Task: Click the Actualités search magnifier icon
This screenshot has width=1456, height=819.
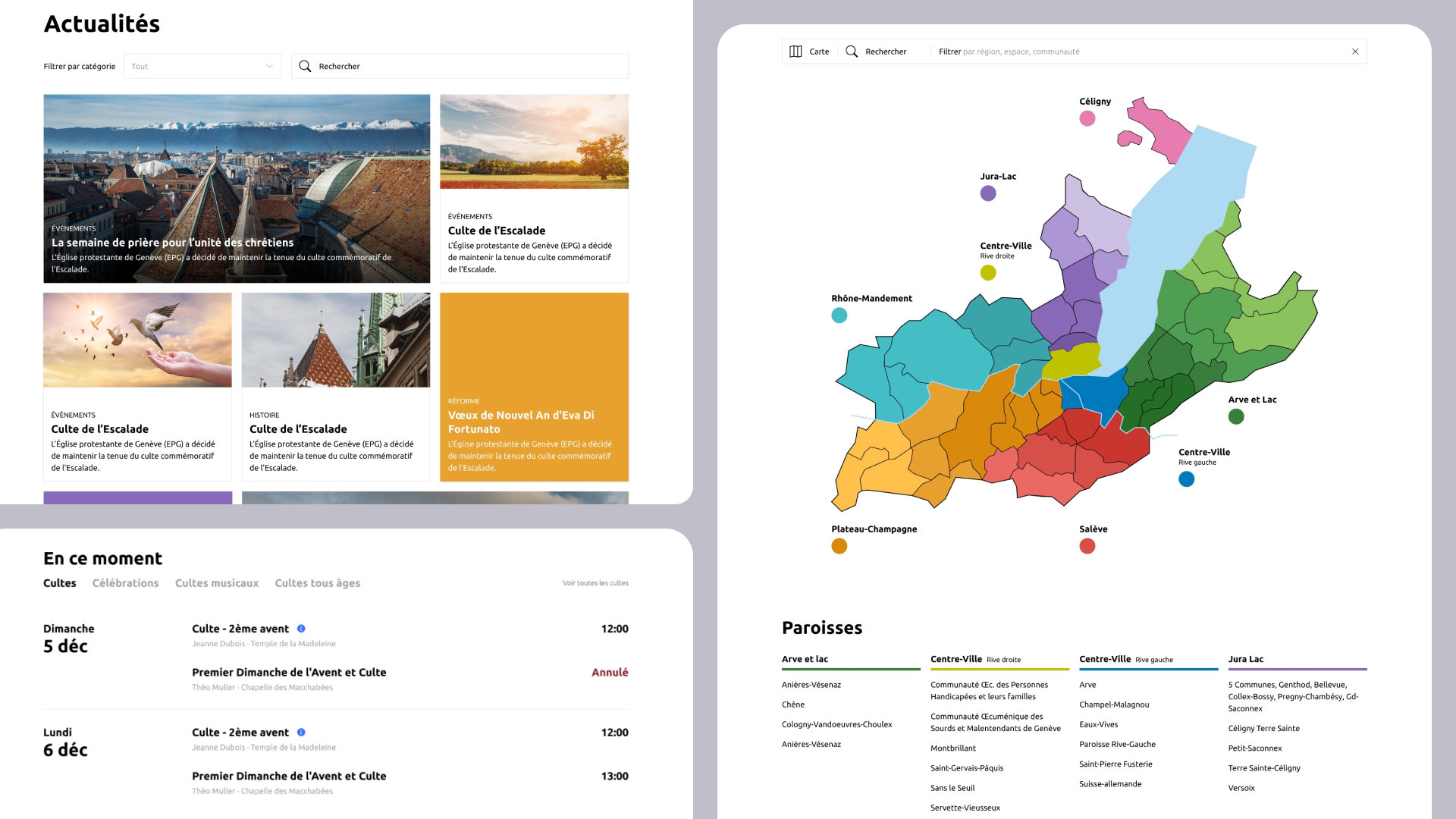Action: pos(305,66)
